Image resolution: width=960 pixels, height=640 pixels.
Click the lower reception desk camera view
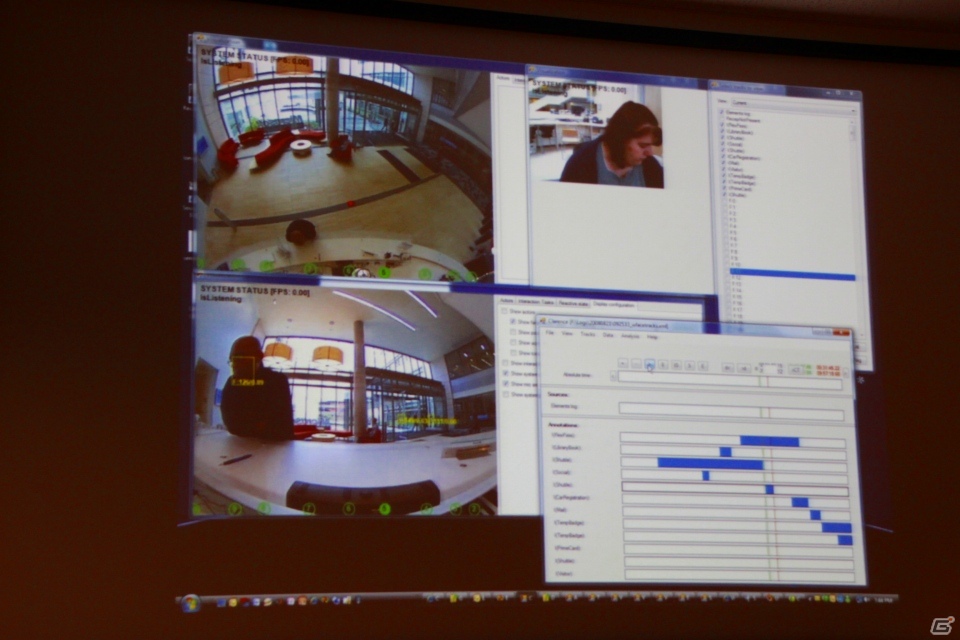point(346,401)
